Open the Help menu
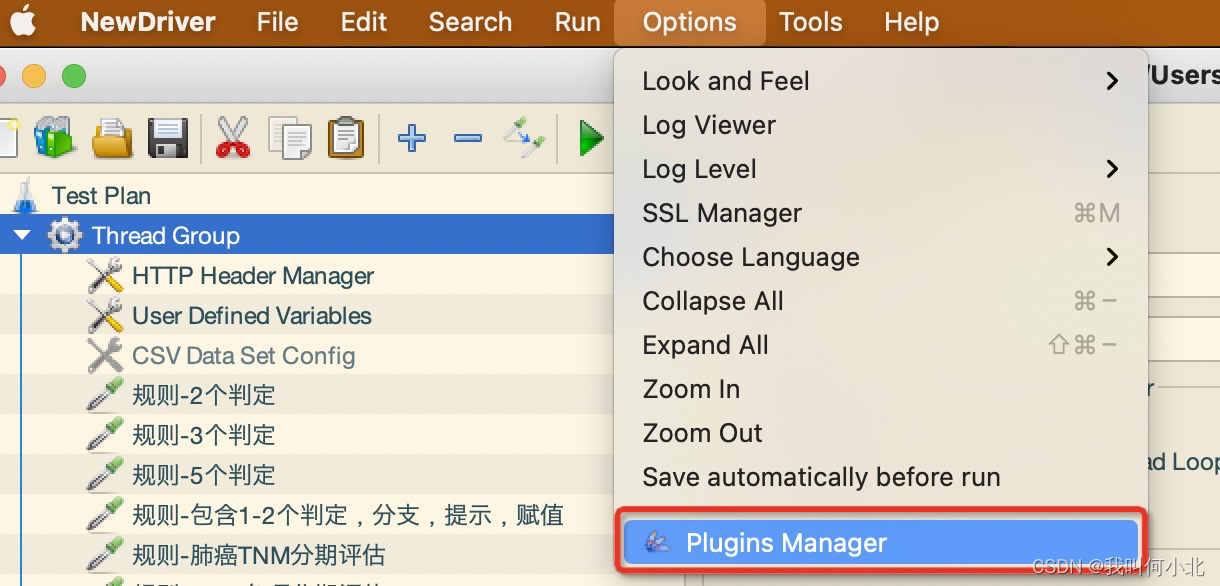This screenshot has height=586, width=1220. [911, 22]
